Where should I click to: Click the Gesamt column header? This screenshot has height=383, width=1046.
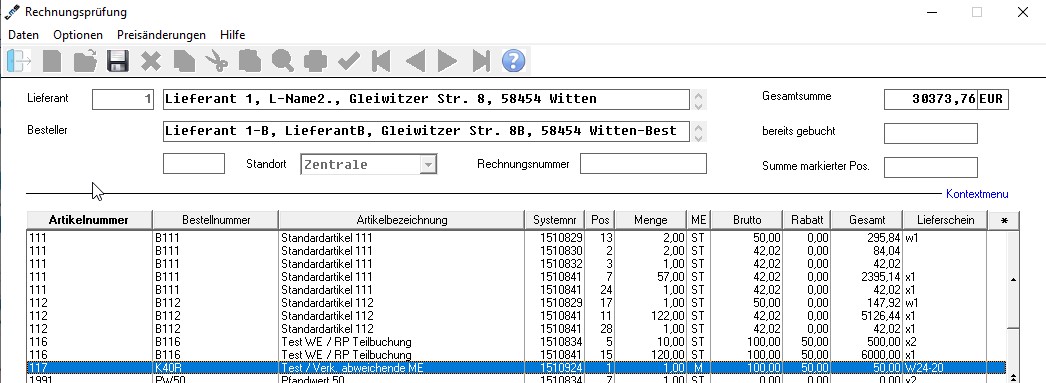tap(867, 220)
